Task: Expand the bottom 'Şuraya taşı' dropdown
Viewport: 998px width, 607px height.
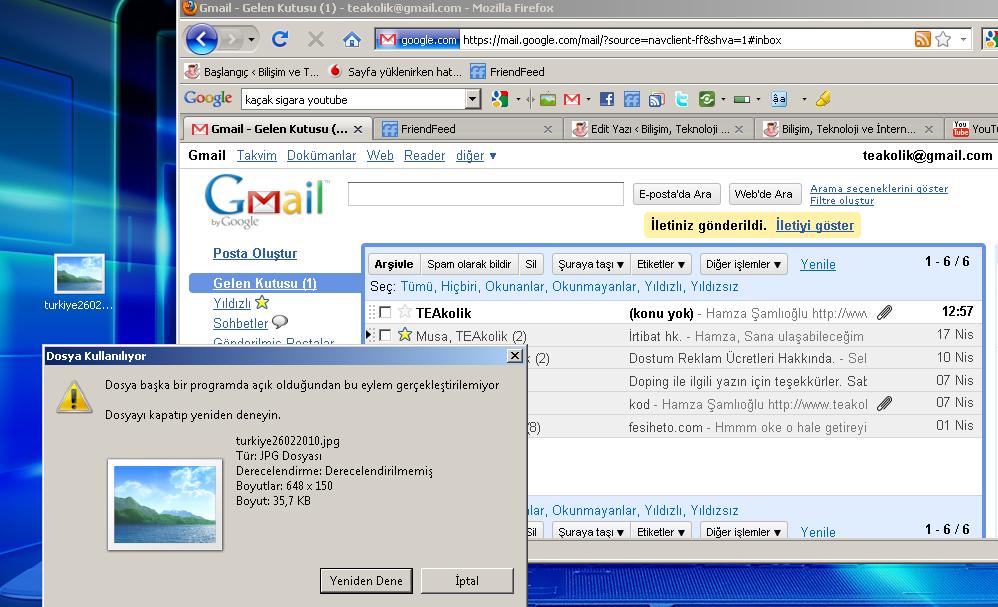Action: [x=591, y=531]
